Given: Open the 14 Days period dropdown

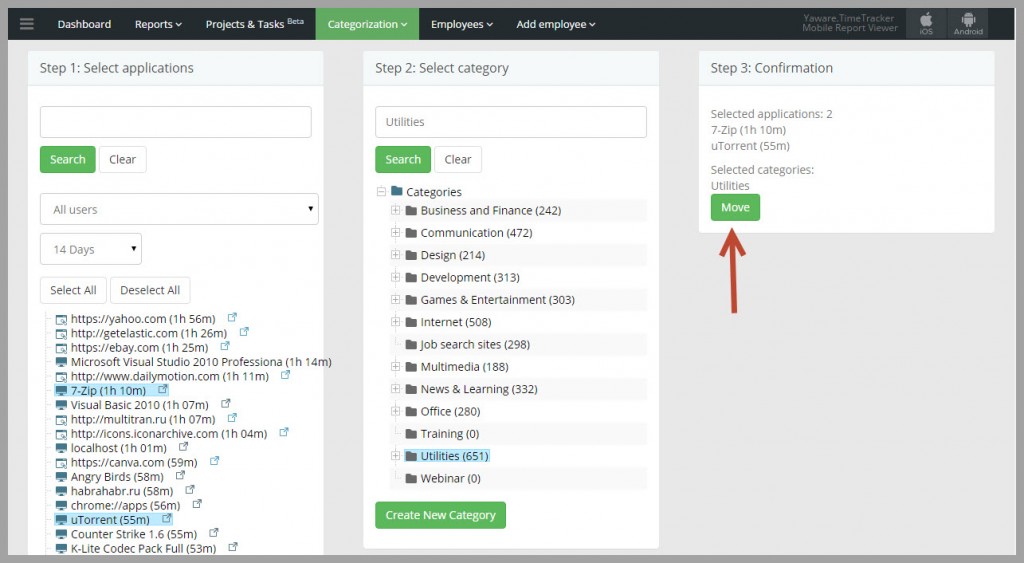Looking at the screenshot, I should (91, 249).
